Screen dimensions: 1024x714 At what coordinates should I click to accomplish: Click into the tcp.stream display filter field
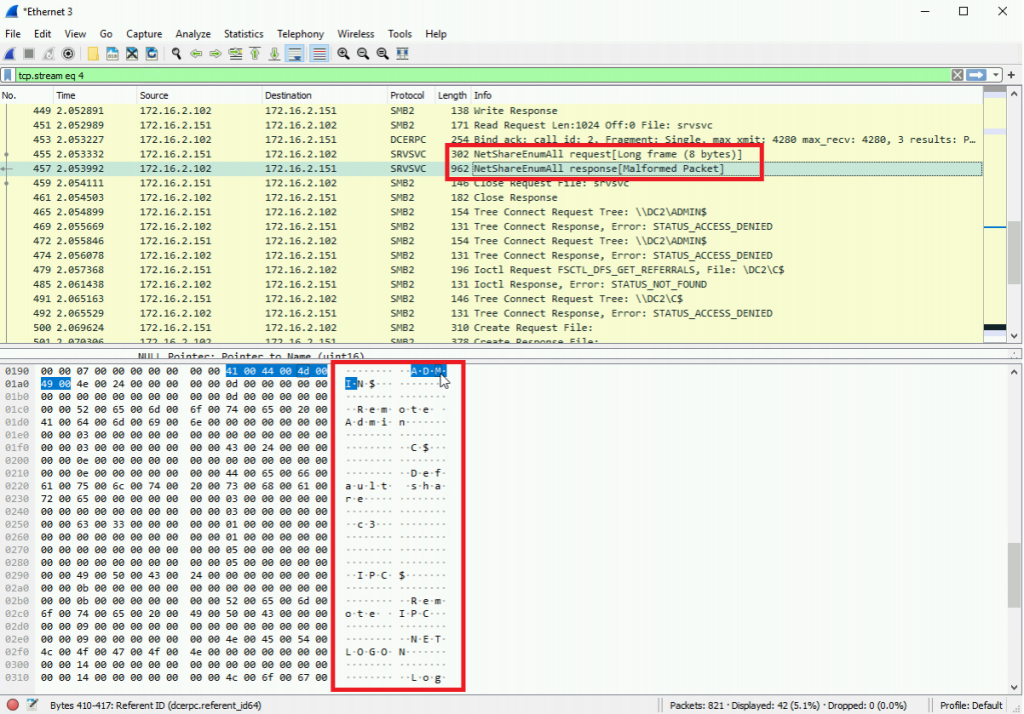point(482,76)
